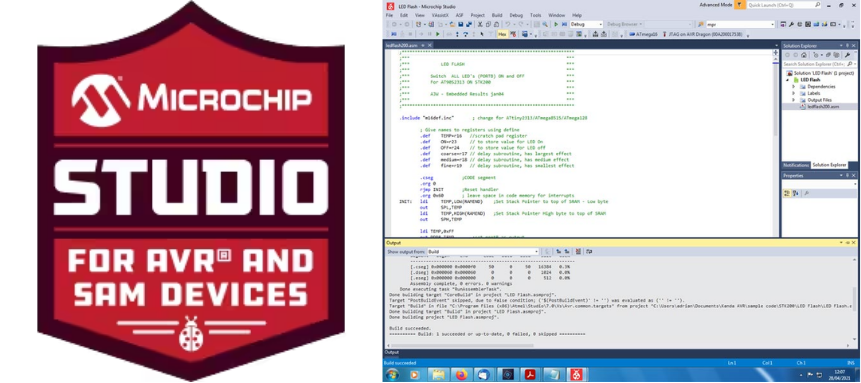Open the Debug configuration dropdown
Screen dimensions: 861x383
[x=586, y=24]
